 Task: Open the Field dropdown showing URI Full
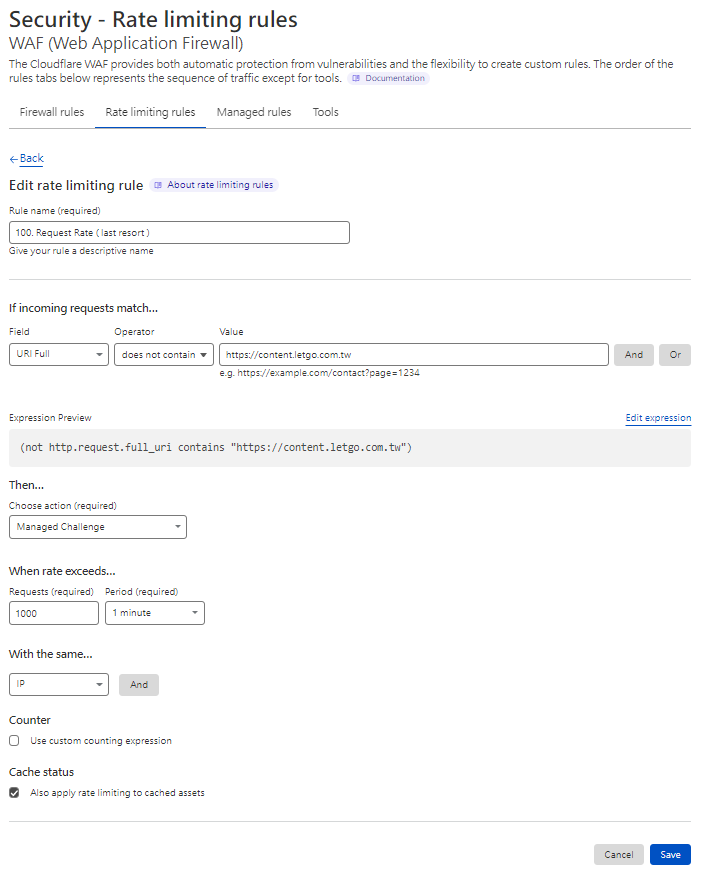pyautogui.click(x=59, y=354)
